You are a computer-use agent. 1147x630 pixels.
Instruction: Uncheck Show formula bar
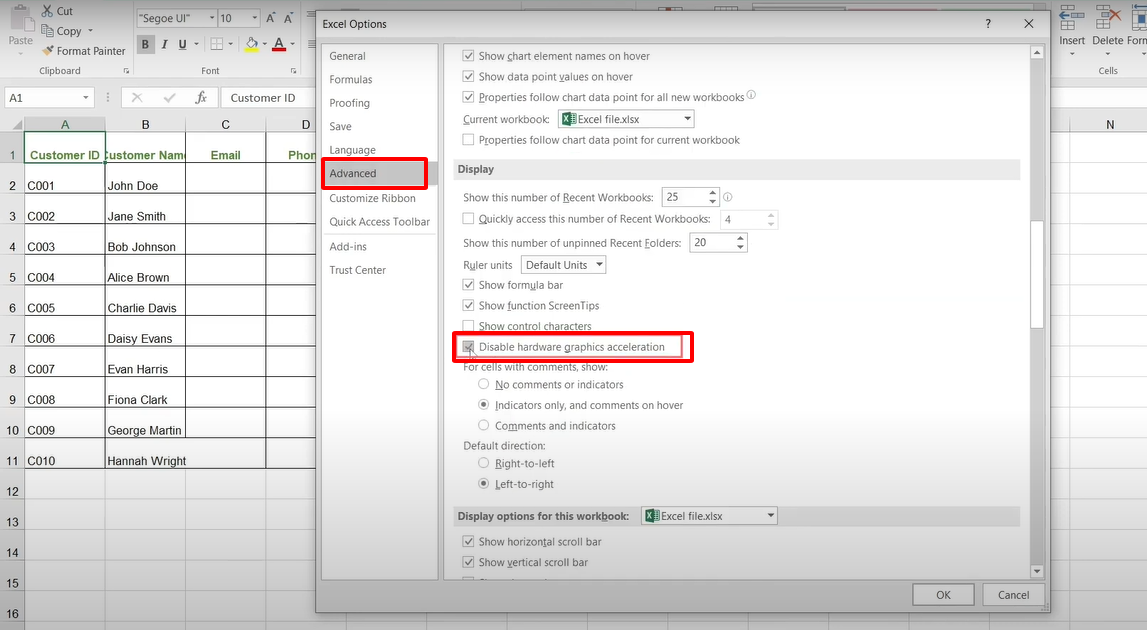(468, 284)
